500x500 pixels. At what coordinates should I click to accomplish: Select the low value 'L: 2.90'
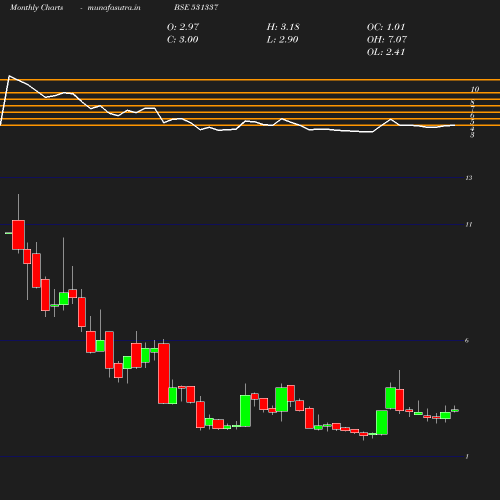point(282,40)
